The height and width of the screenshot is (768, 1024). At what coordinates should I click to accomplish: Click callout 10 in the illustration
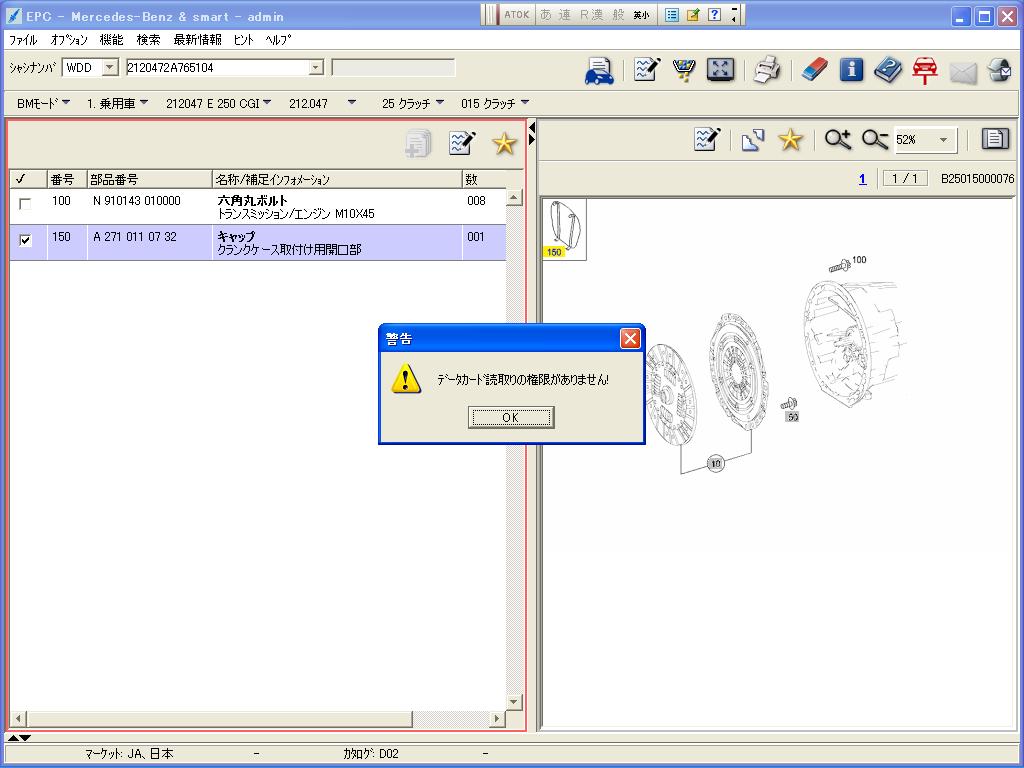tap(716, 463)
